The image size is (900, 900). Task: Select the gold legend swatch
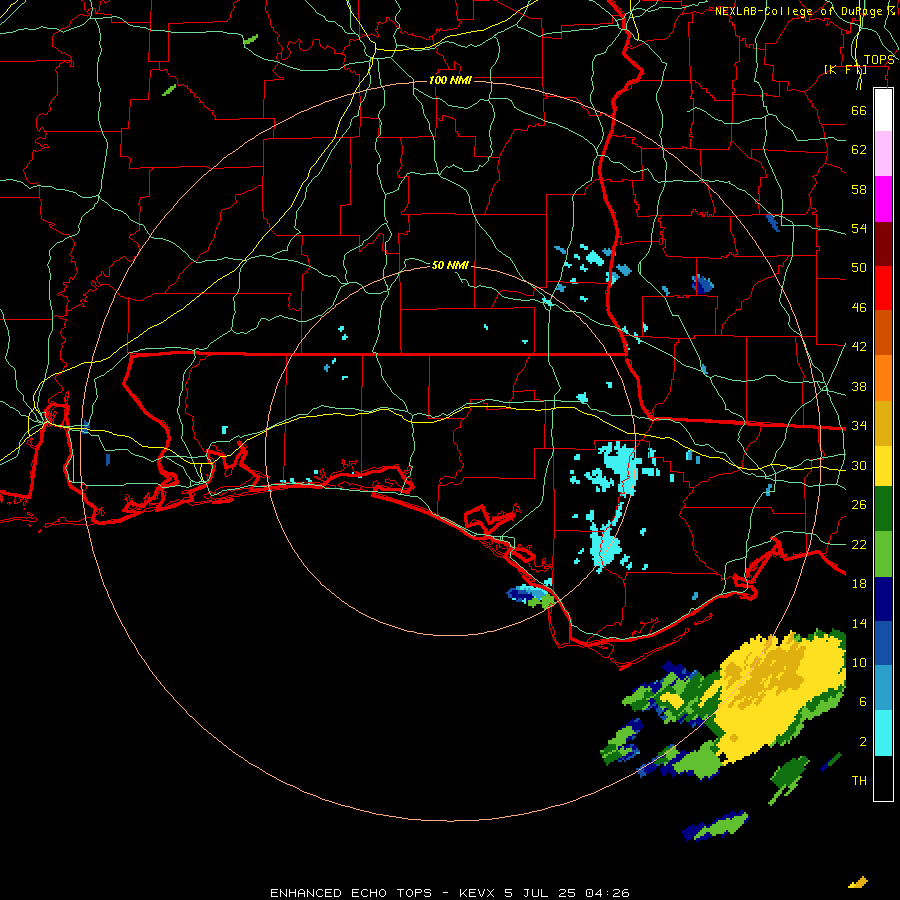tap(883, 423)
